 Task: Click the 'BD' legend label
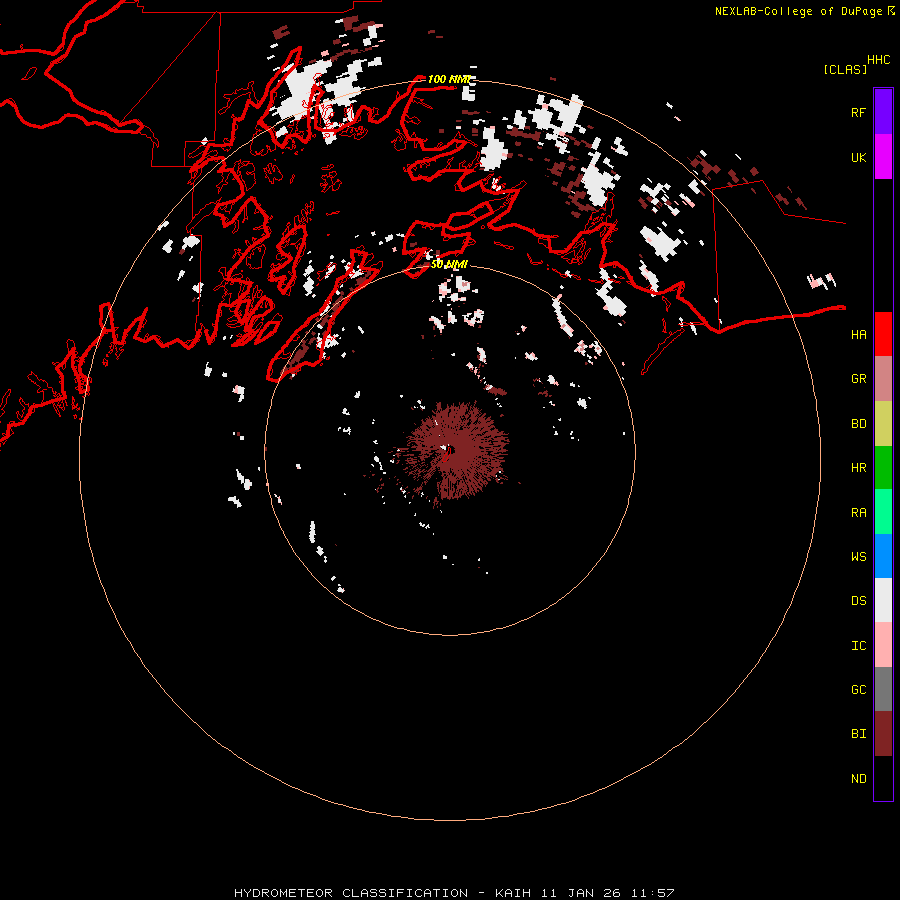[858, 424]
